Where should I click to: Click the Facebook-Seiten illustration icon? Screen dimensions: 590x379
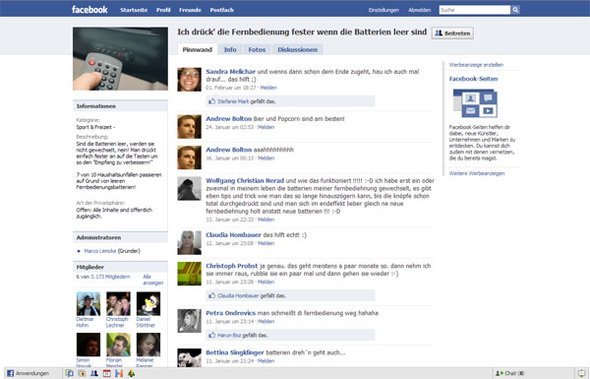[475, 103]
